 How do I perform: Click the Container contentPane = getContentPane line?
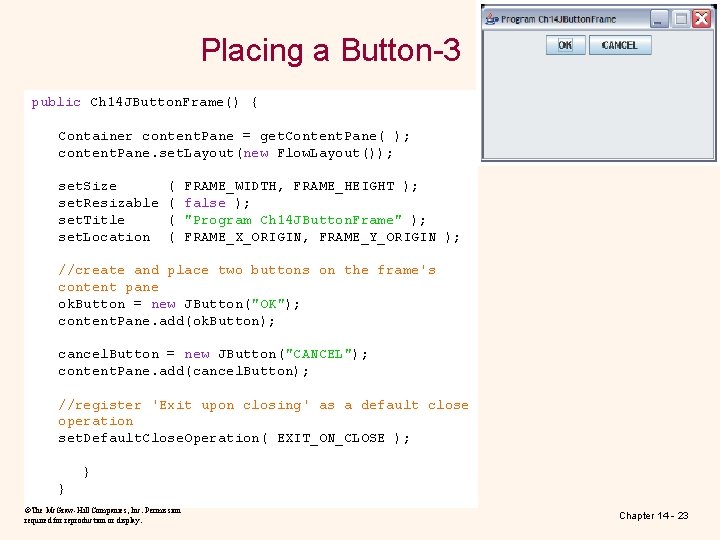pyautogui.click(x=233, y=136)
